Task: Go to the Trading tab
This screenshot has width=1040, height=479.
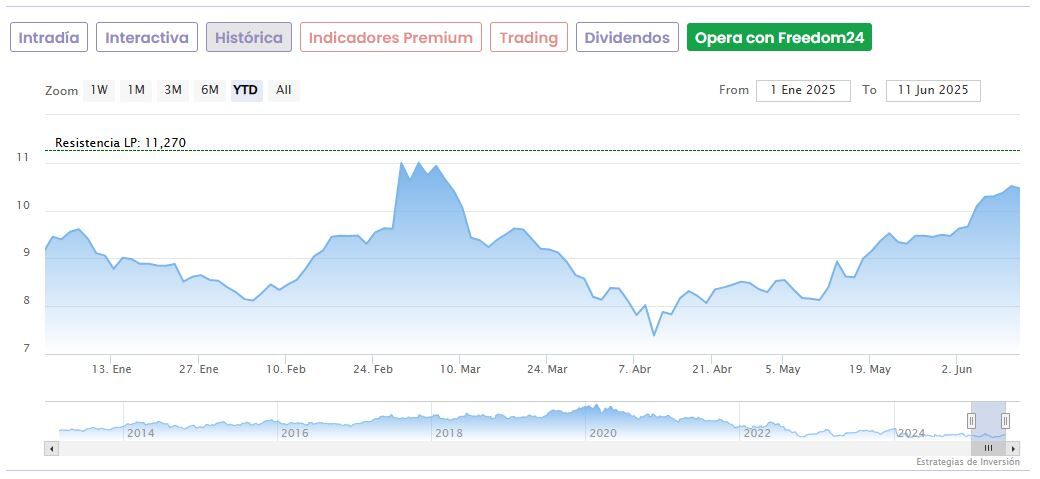Action: 529,38
